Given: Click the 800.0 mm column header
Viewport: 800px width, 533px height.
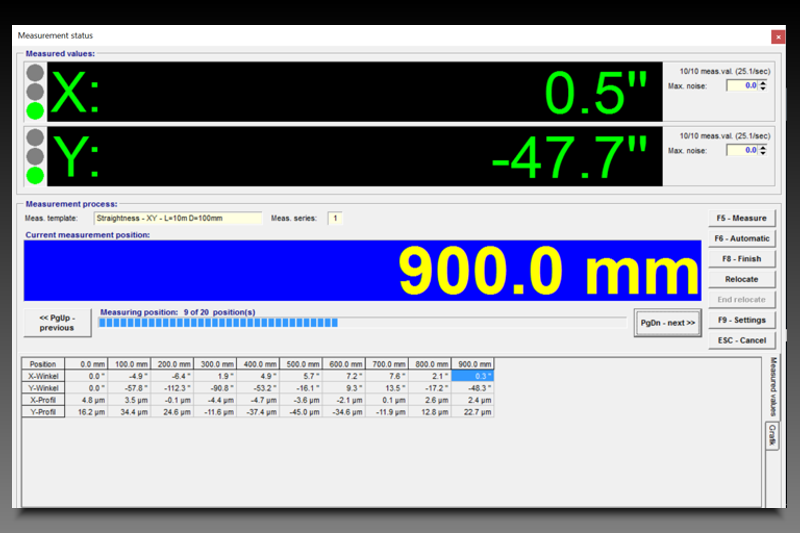Looking at the screenshot, I should tap(430, 364).
